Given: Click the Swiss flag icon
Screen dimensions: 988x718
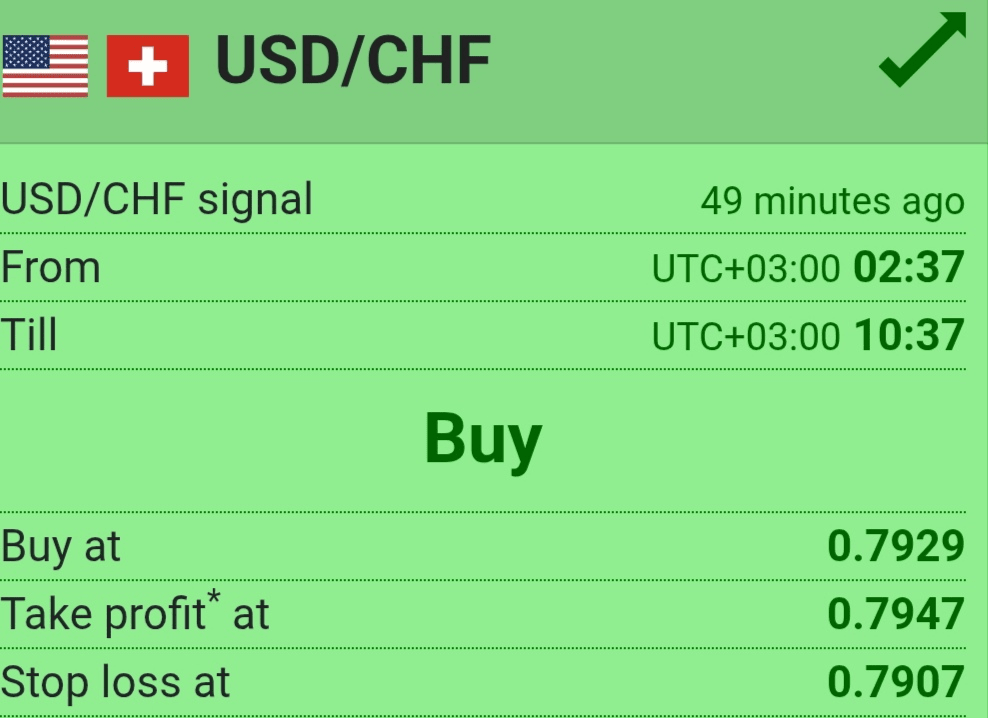Looking at the screenshot, I should [148, 66].
